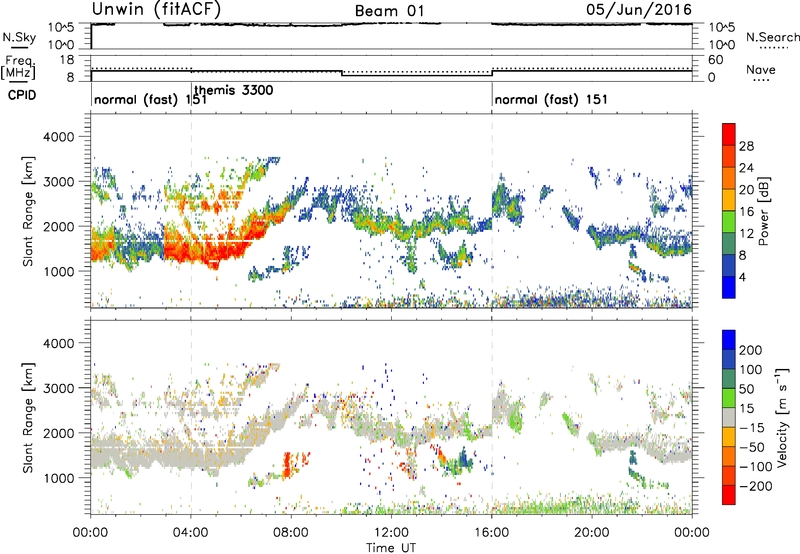The image size is (800, 554).
Task: Pick the bottom blue segment of power color bar
Action: tap(729, 287)
